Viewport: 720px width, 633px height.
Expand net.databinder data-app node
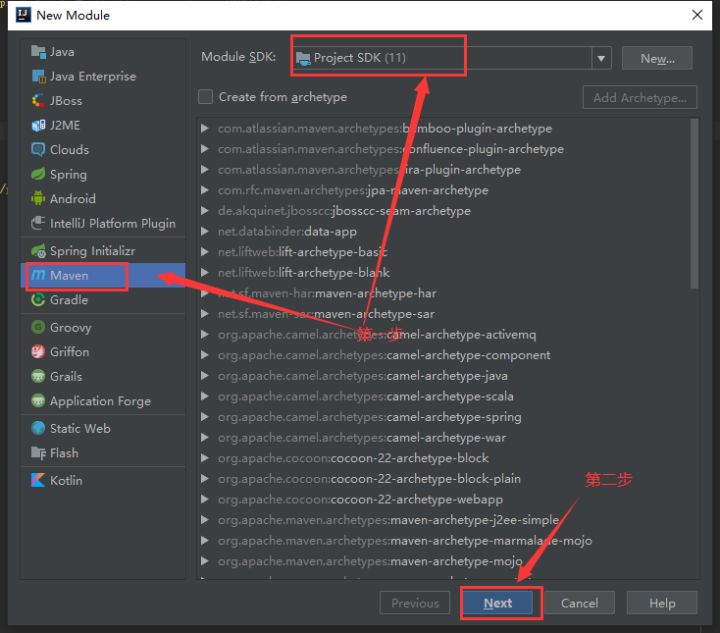[205, 231]
